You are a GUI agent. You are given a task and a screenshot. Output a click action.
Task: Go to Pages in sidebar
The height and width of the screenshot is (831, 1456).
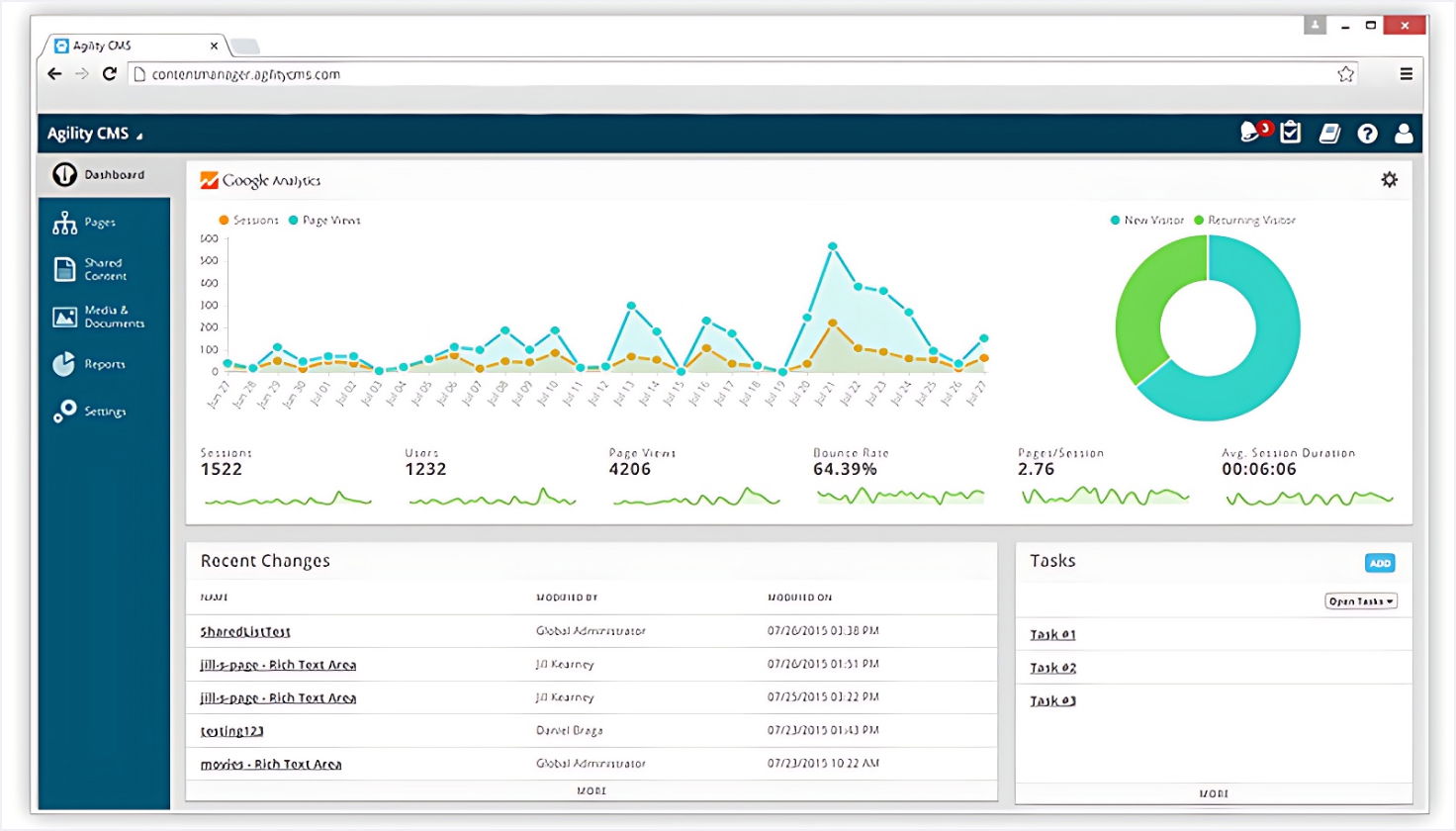pyautogui.click(x=99, y=224)
